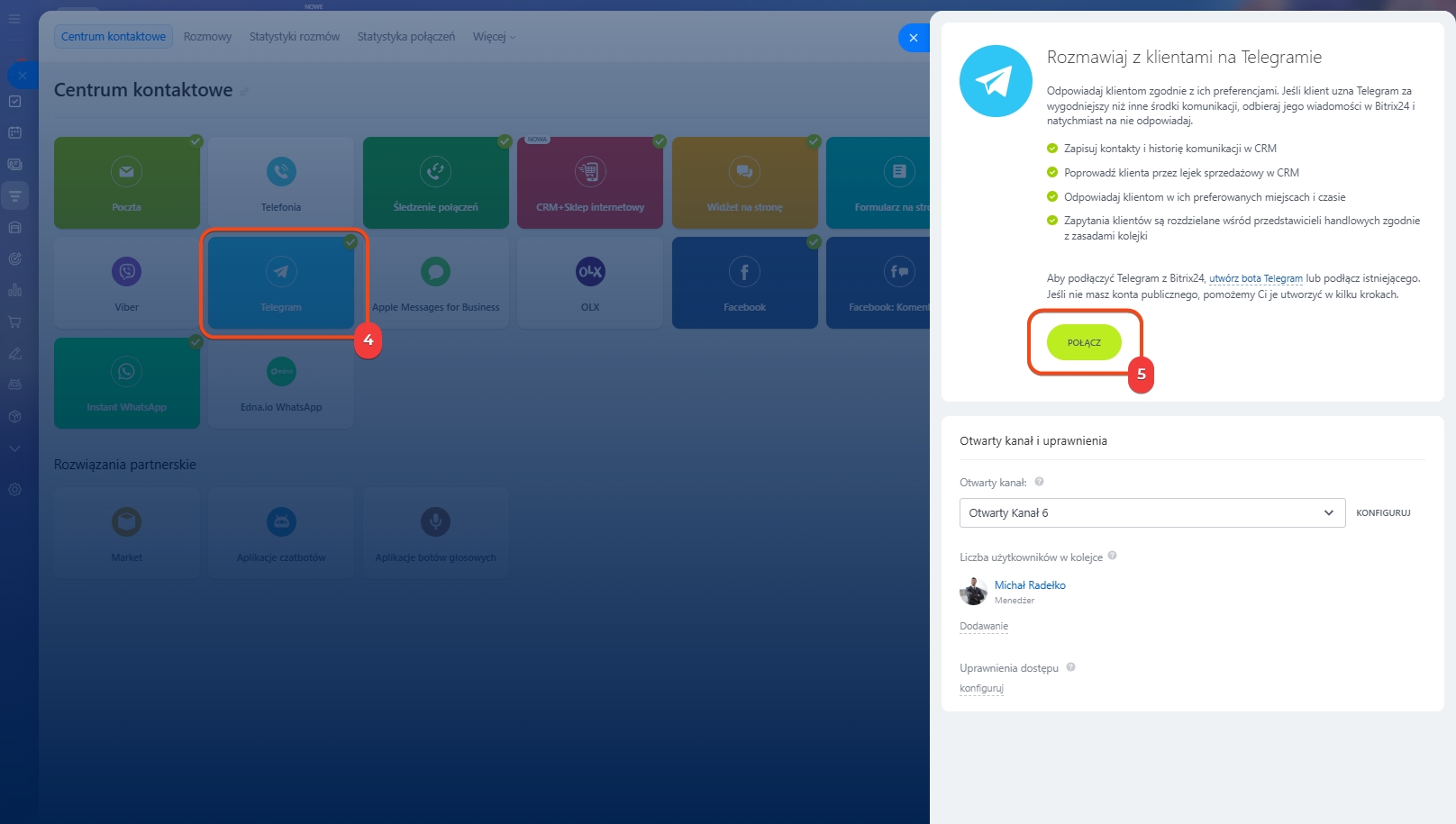Open the bar chart analytics sidebar icon

[14, 290]
